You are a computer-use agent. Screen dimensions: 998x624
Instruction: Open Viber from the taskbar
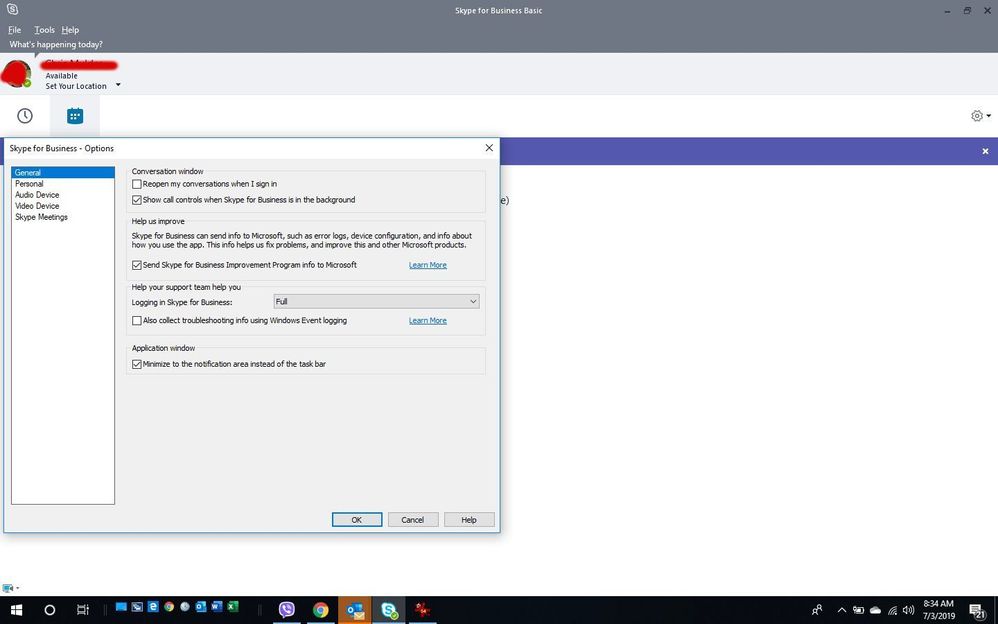pos(287,610)
